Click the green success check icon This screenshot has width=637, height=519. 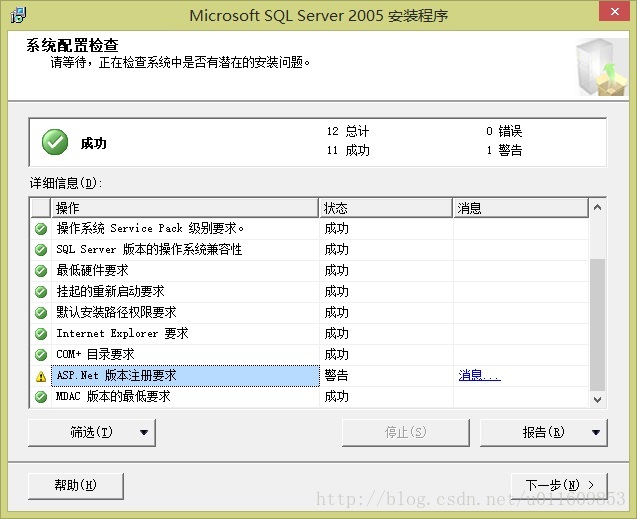[55, 142]
